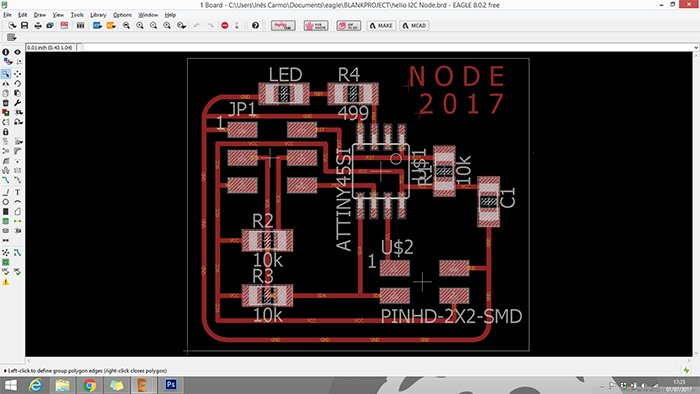700x394 pixels.
Task: Select the Via tool
Action: [x=6, y=221]
